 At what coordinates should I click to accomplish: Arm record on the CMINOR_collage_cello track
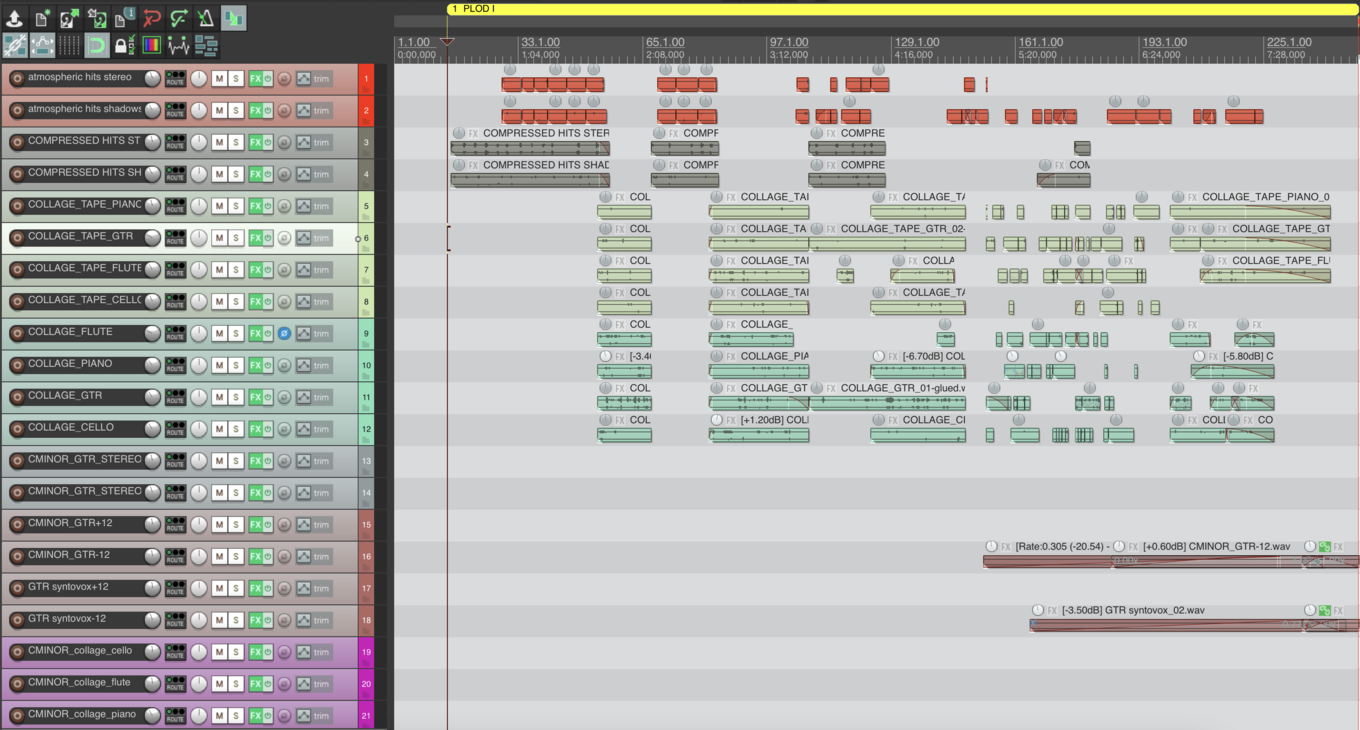click(16, 652)
